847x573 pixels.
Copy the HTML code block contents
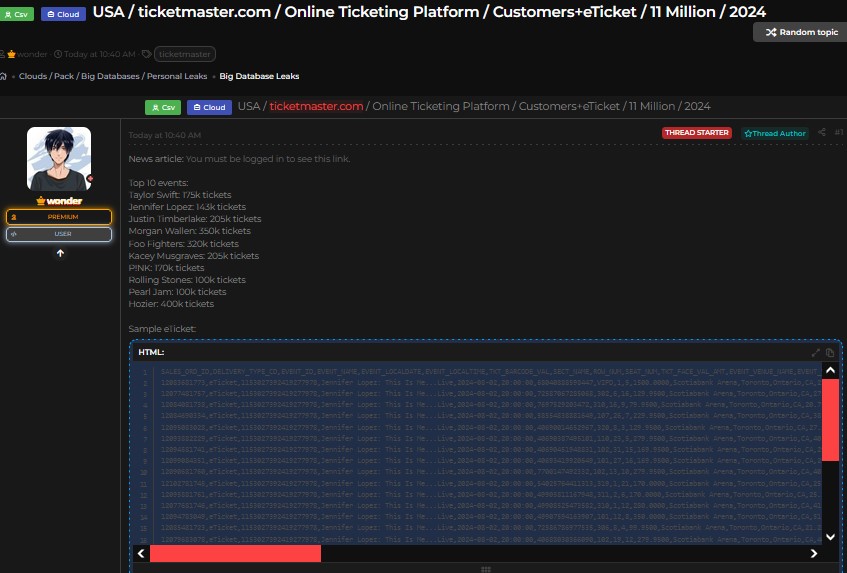[830, 353]
